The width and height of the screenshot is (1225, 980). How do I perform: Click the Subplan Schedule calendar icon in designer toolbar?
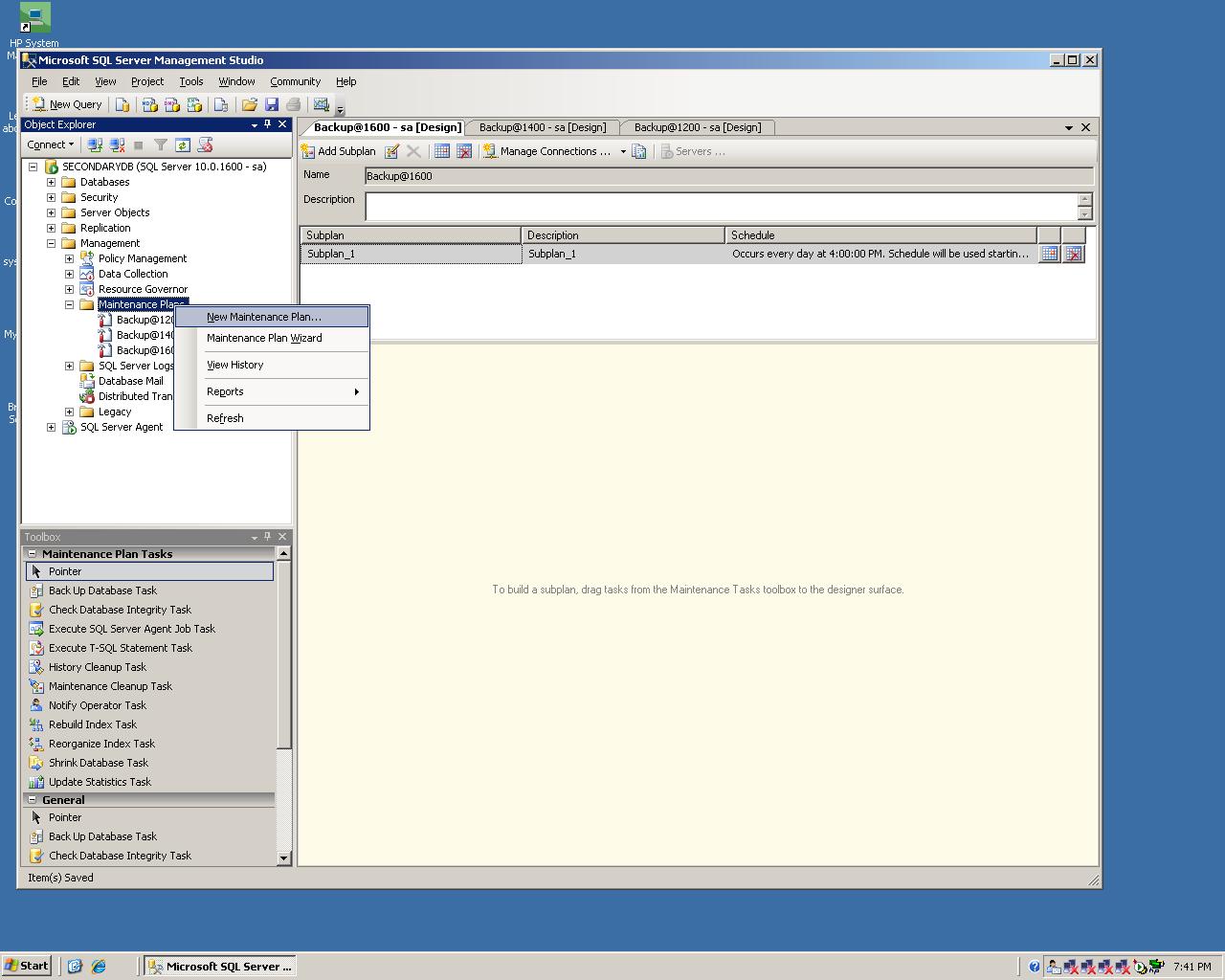[x=442, y=151]
